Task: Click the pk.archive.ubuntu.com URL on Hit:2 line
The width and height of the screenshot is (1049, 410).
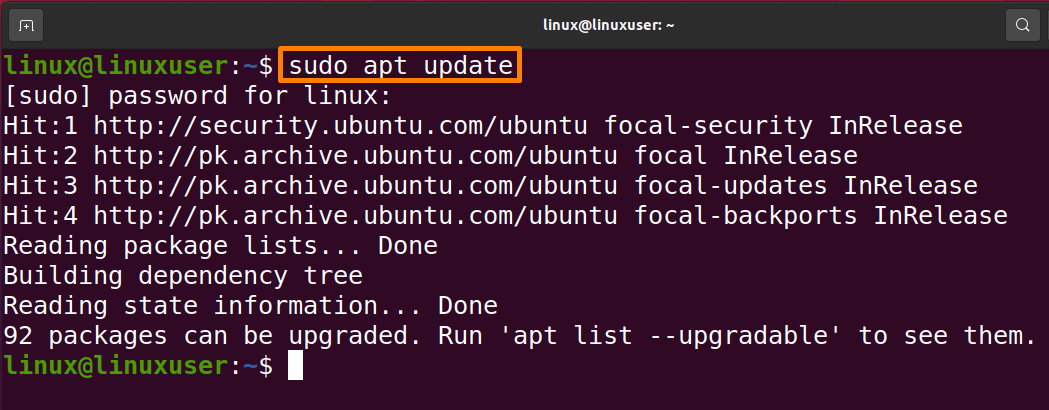Action: [355, 156]
